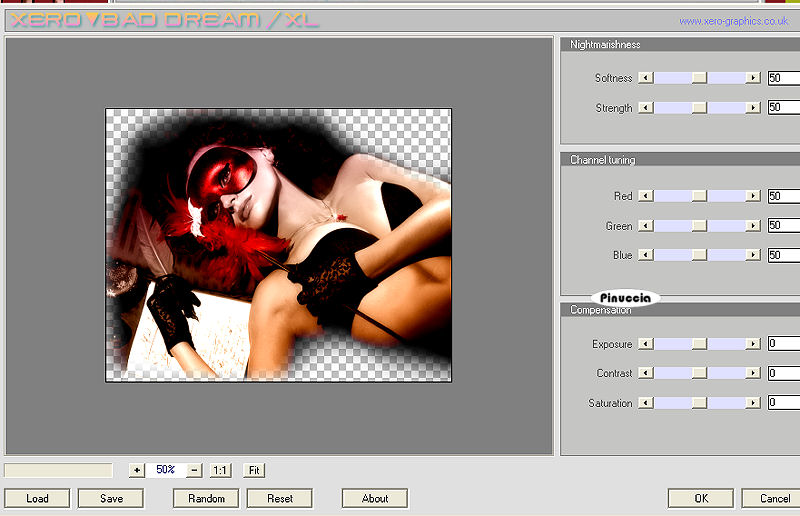Click the Load button

pos(37,498)
